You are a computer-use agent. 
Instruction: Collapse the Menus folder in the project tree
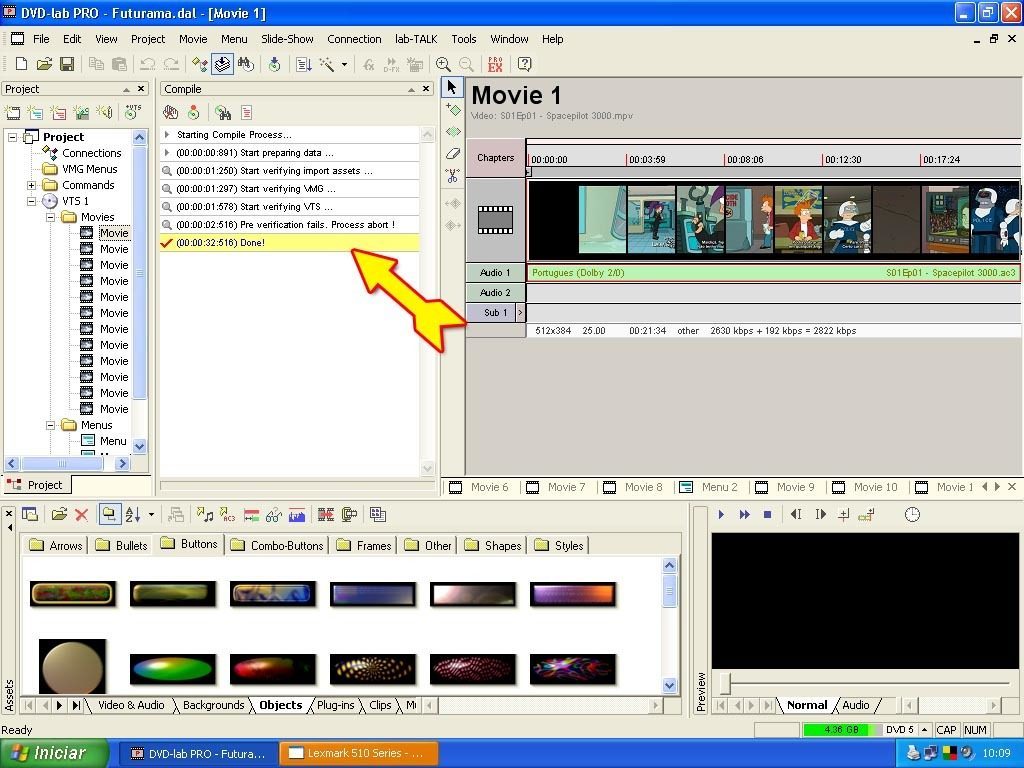click(50, 425)
